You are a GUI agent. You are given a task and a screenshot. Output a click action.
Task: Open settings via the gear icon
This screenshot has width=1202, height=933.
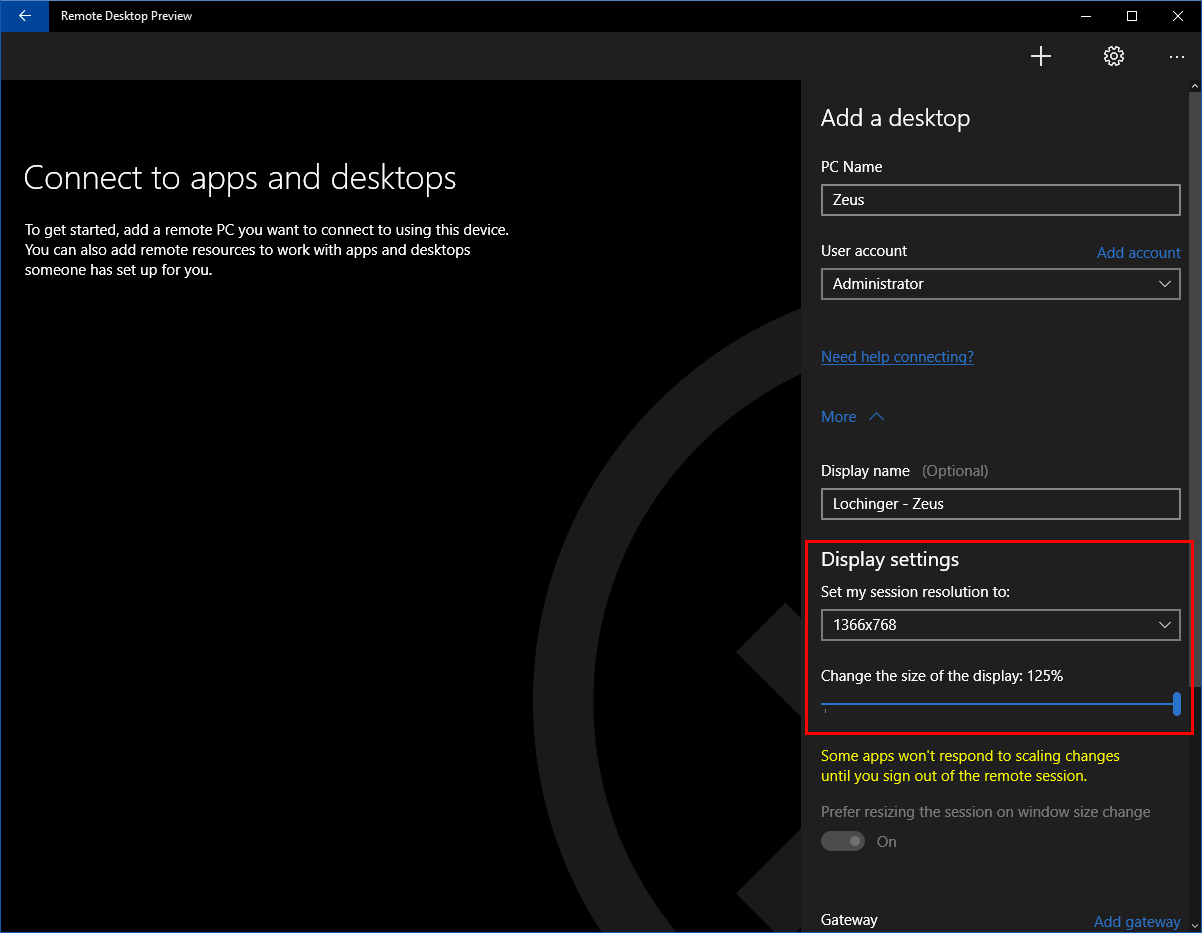pyautogui.click(x=1114, y=56)
